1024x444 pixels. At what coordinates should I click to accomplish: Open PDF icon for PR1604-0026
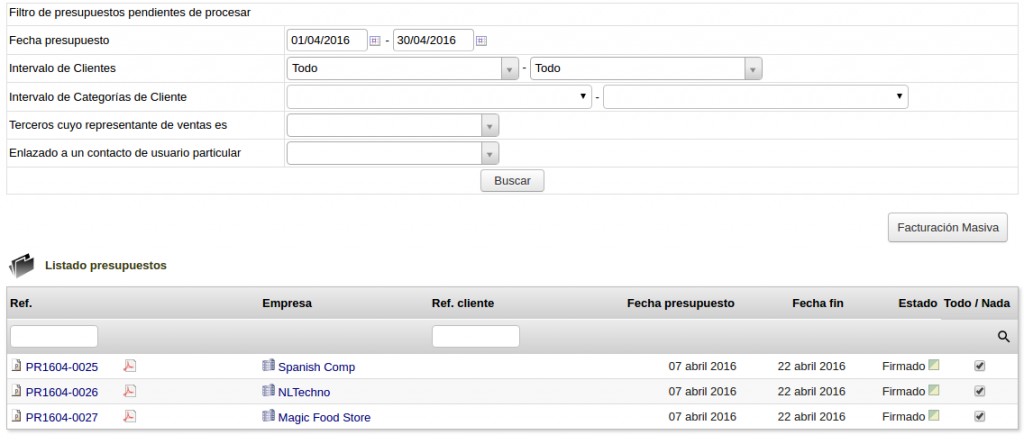coord(129,391)
